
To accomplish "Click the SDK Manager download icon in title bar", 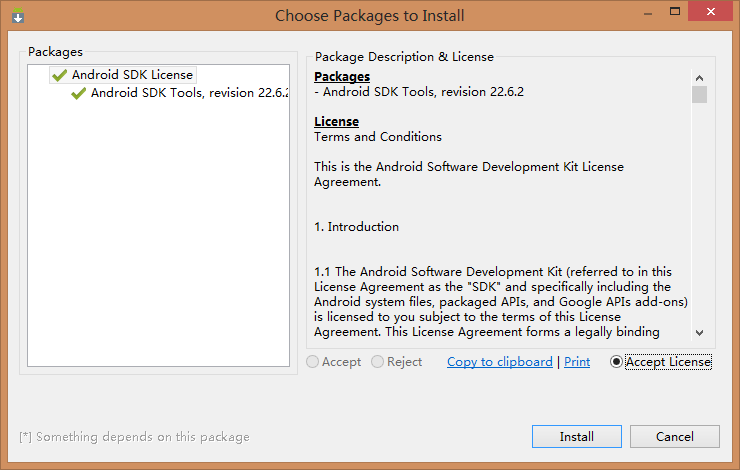I will (x=18, y=16).
